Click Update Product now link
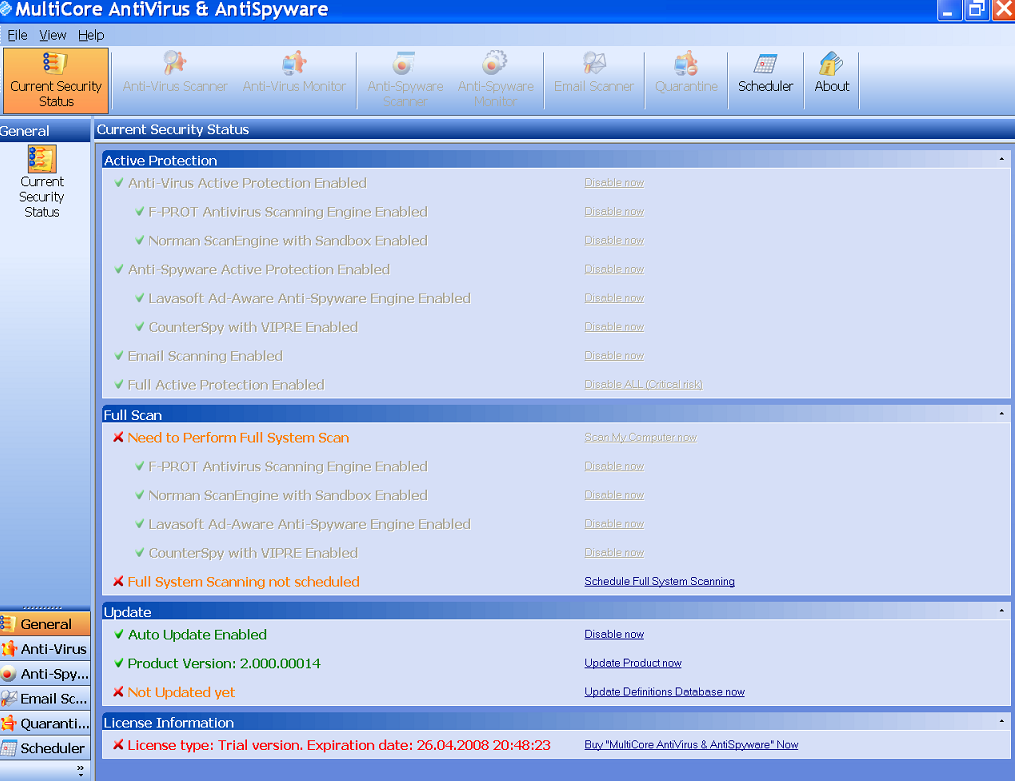 coord(632,663)
